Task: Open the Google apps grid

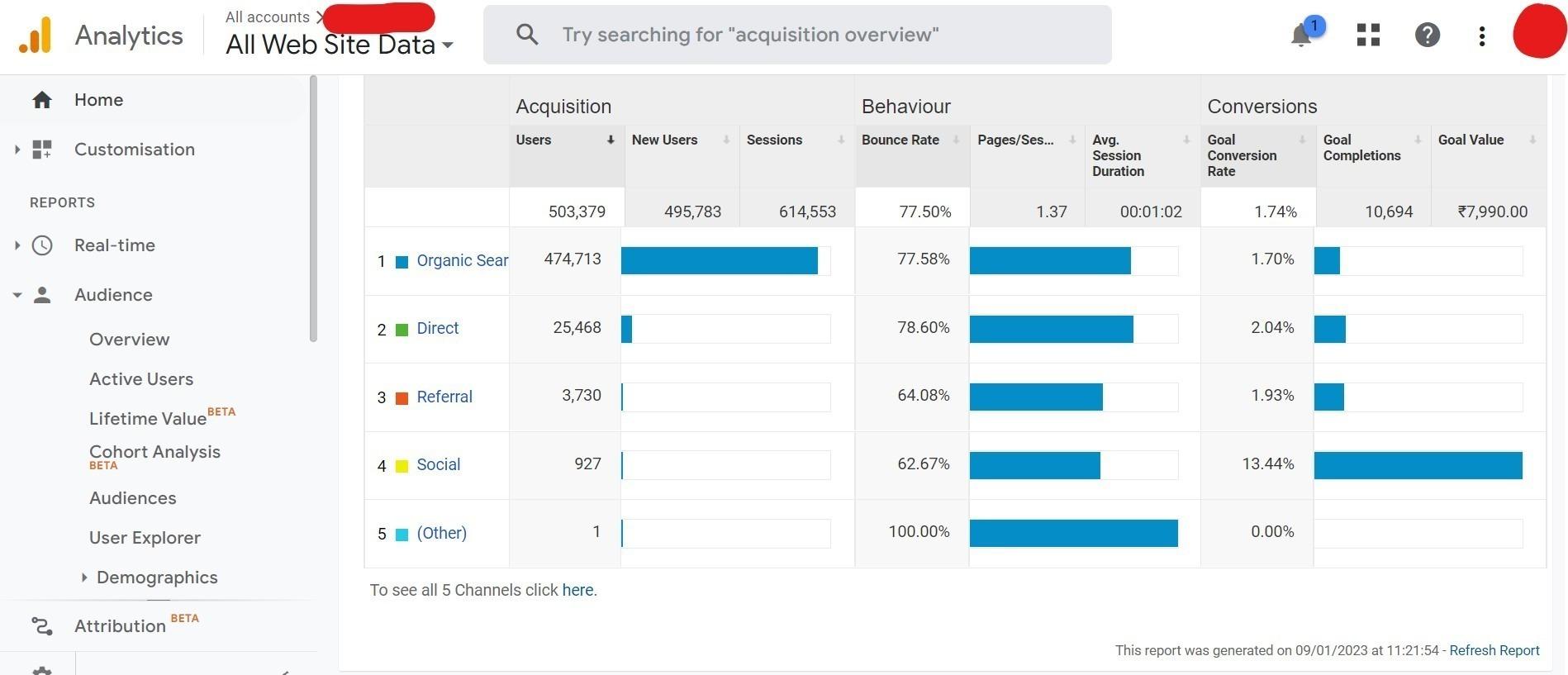Action: (x=1368, y=35)
